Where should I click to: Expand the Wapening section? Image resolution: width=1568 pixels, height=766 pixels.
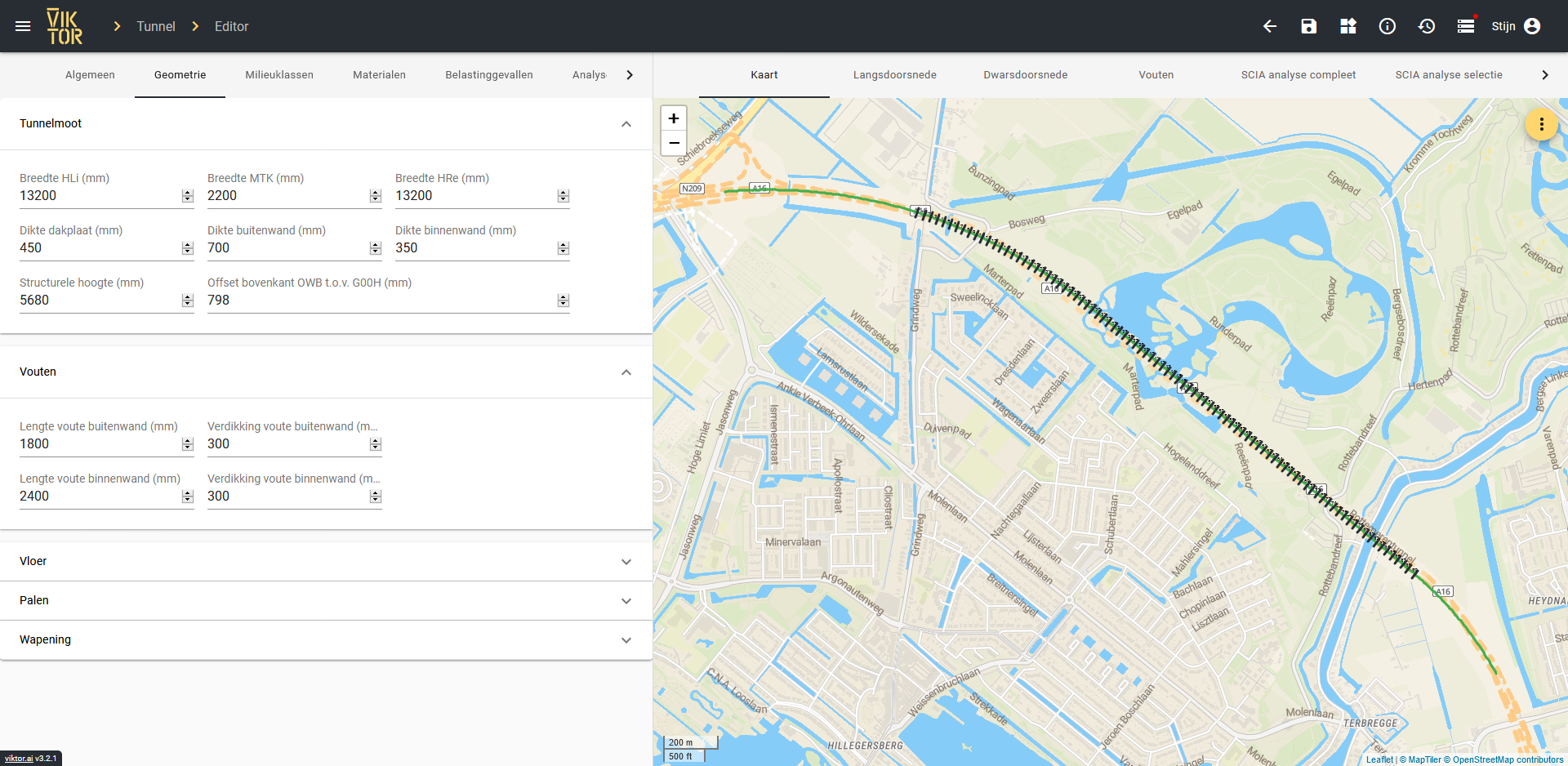point(626,640)
